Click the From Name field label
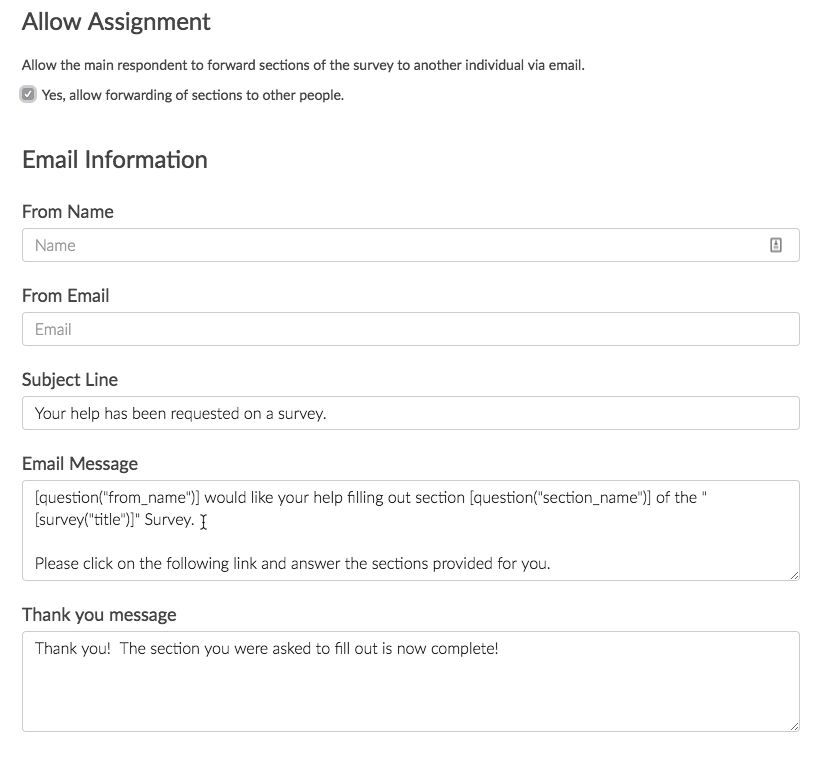 pos(68,212)
